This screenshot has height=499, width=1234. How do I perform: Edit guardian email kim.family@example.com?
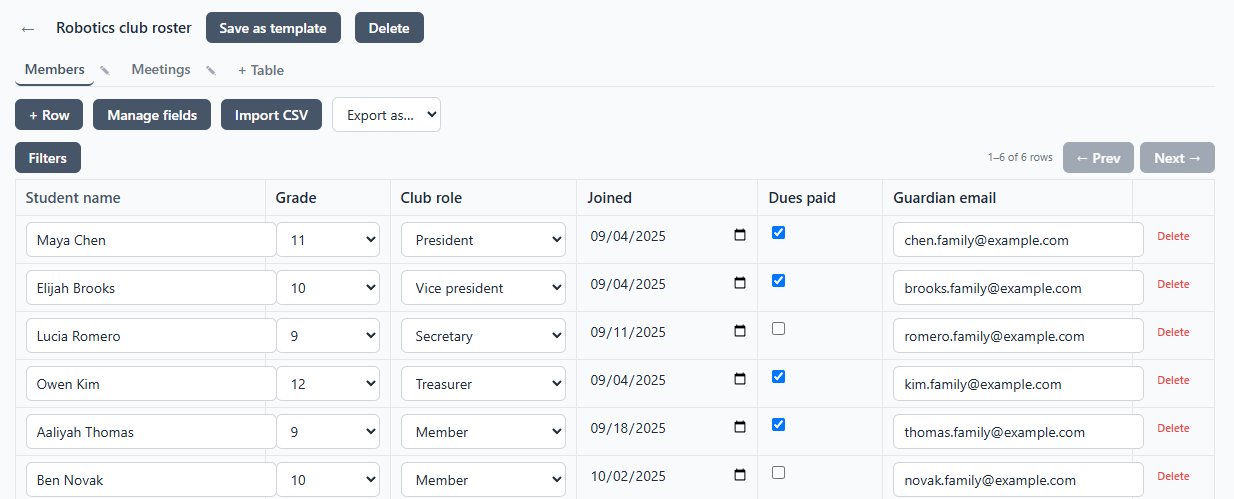click(x=1018, y=384)
